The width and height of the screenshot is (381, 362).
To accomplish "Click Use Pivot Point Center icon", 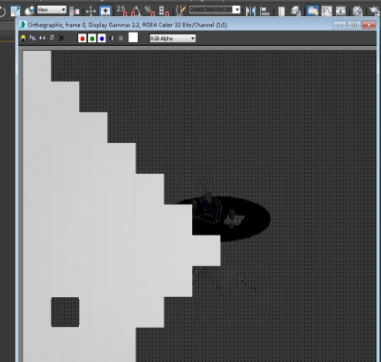I will click(x=75, y=11).
